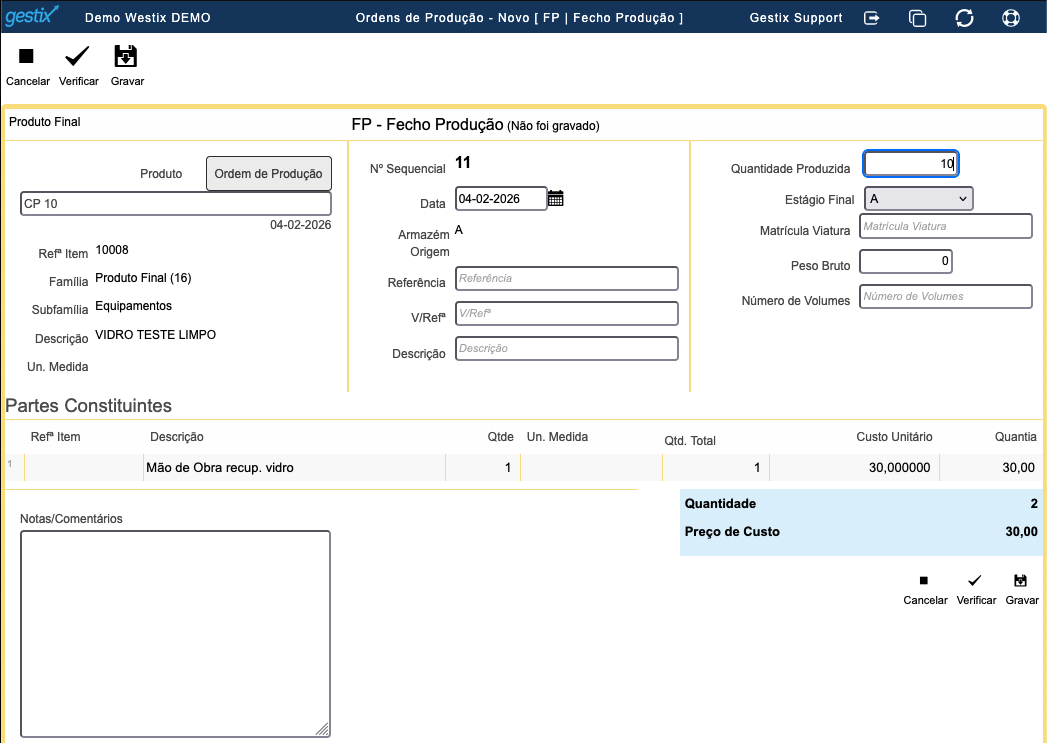Focus the Matrícula Viatura input
The width and height of the screenshot is (1047, 743).
tap(945, 226)
